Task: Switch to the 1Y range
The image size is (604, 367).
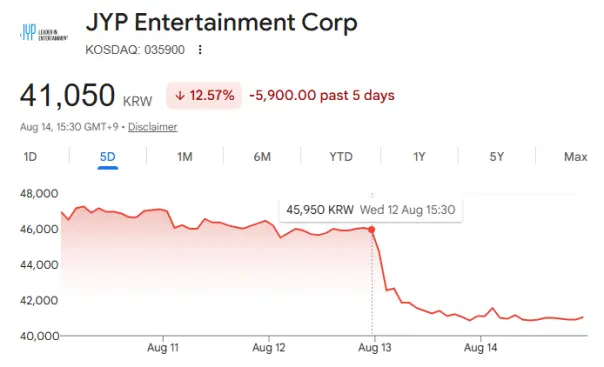Action: coord(419,157)
